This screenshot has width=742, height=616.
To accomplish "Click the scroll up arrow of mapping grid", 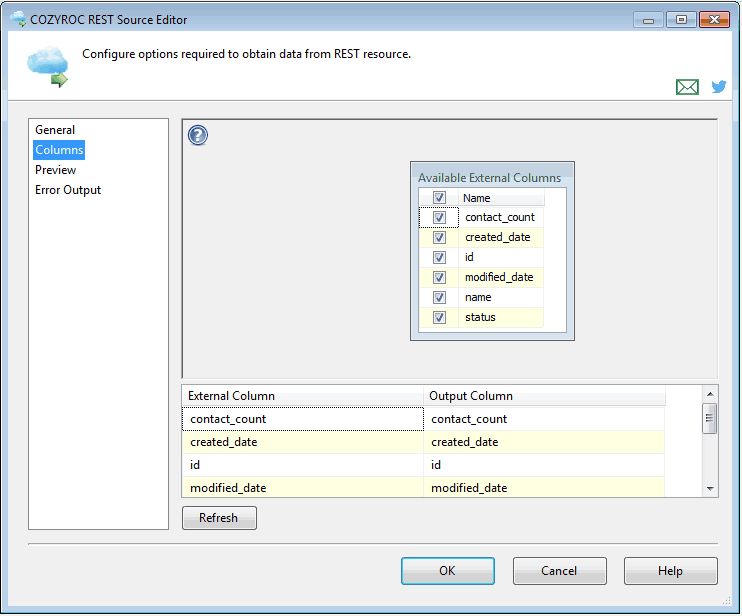I will (x=710, y=394).
